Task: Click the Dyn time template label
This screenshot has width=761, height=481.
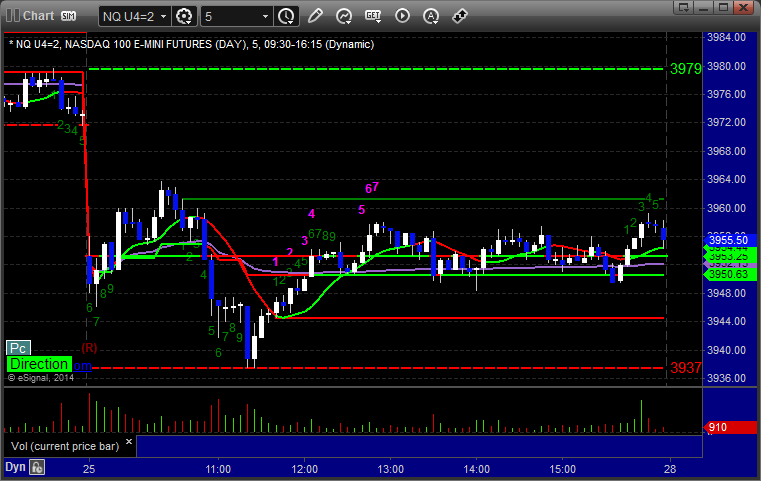Action: click(x=15, y=467)
